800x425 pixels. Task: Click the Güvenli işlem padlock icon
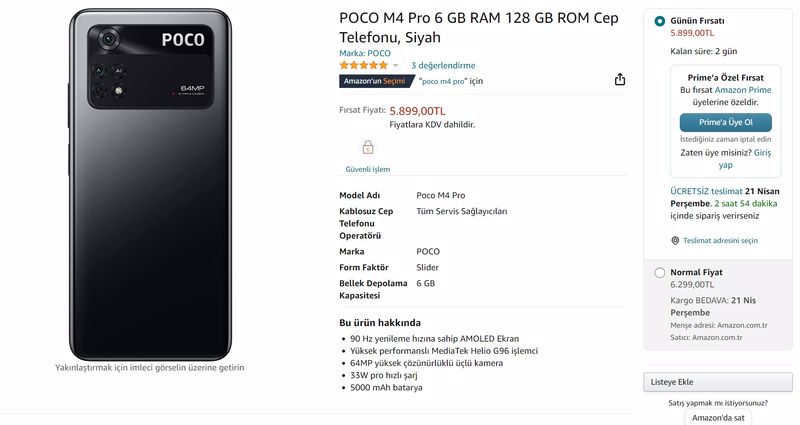(x=368, y=148)
